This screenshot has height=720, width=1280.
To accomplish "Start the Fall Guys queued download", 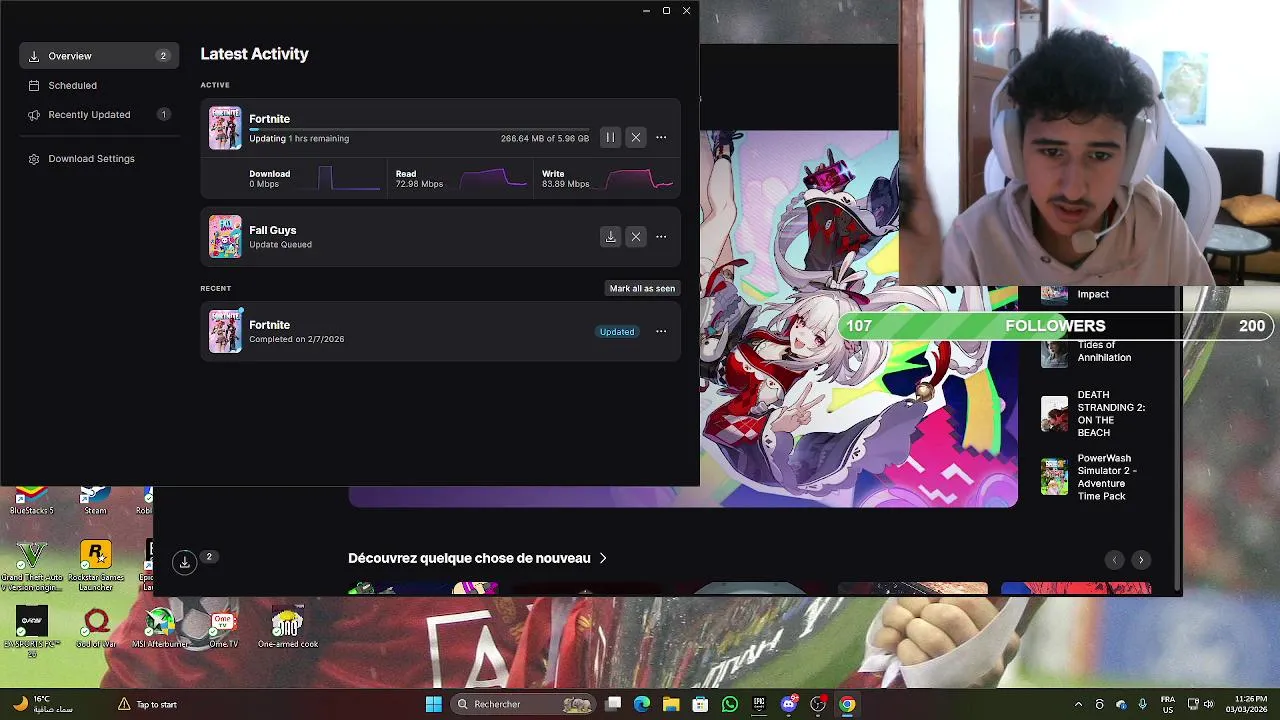I will pyautogui.click(x=610, y=237).
